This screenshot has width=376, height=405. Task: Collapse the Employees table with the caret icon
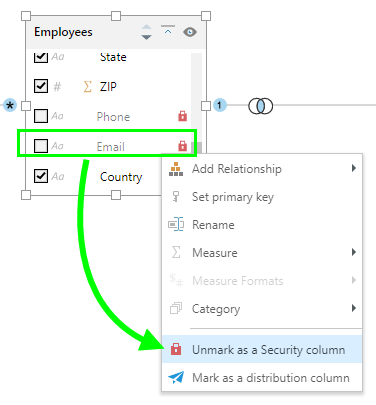[x=168, y=30]
